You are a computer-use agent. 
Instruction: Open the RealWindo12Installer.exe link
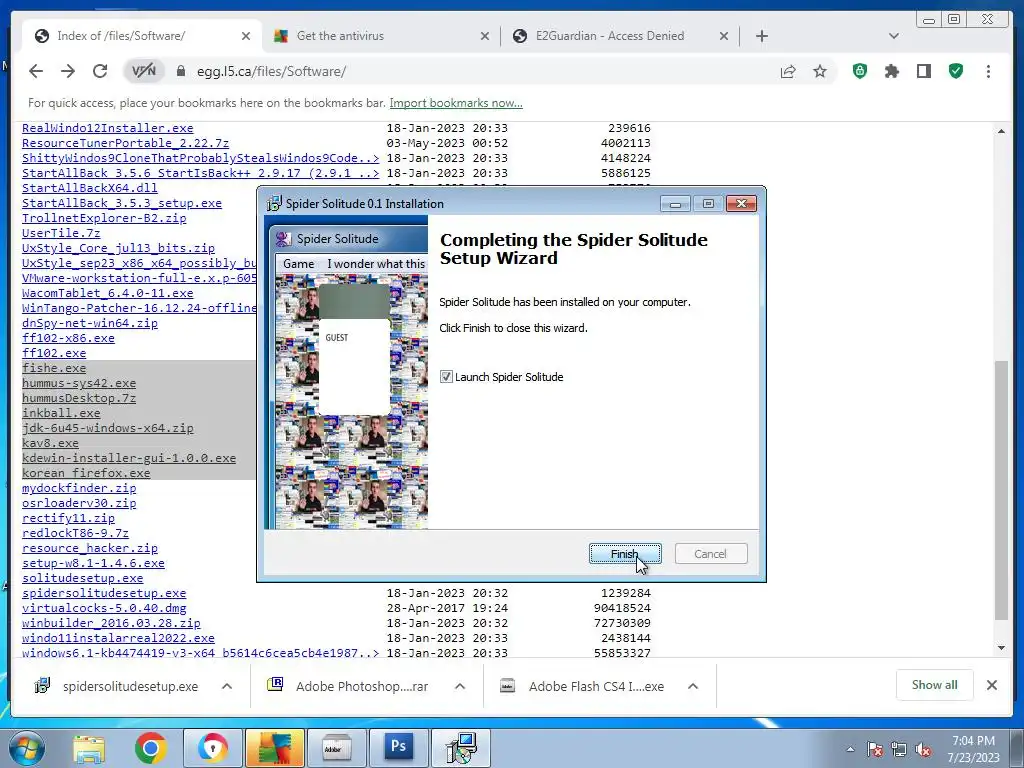tap(108, 128)
